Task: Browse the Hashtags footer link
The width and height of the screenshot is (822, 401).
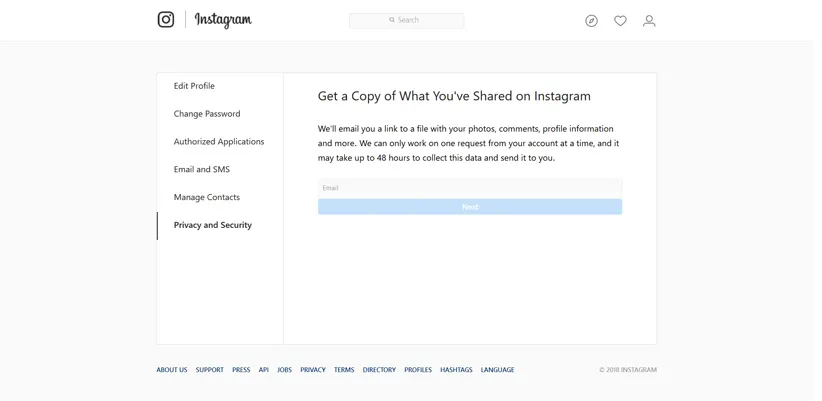Action: tap(456, 370)
